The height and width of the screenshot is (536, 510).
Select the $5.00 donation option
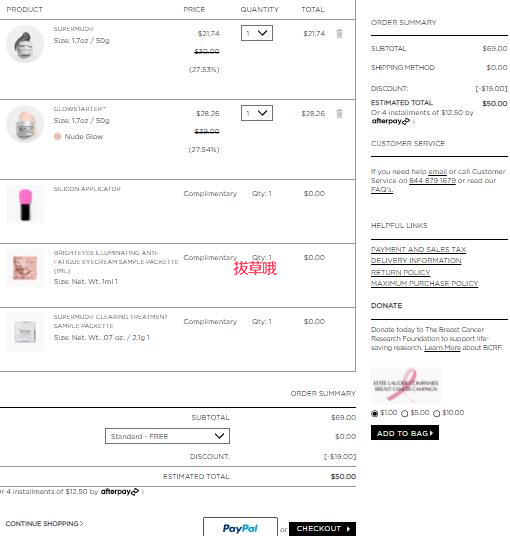pos(405,414)
